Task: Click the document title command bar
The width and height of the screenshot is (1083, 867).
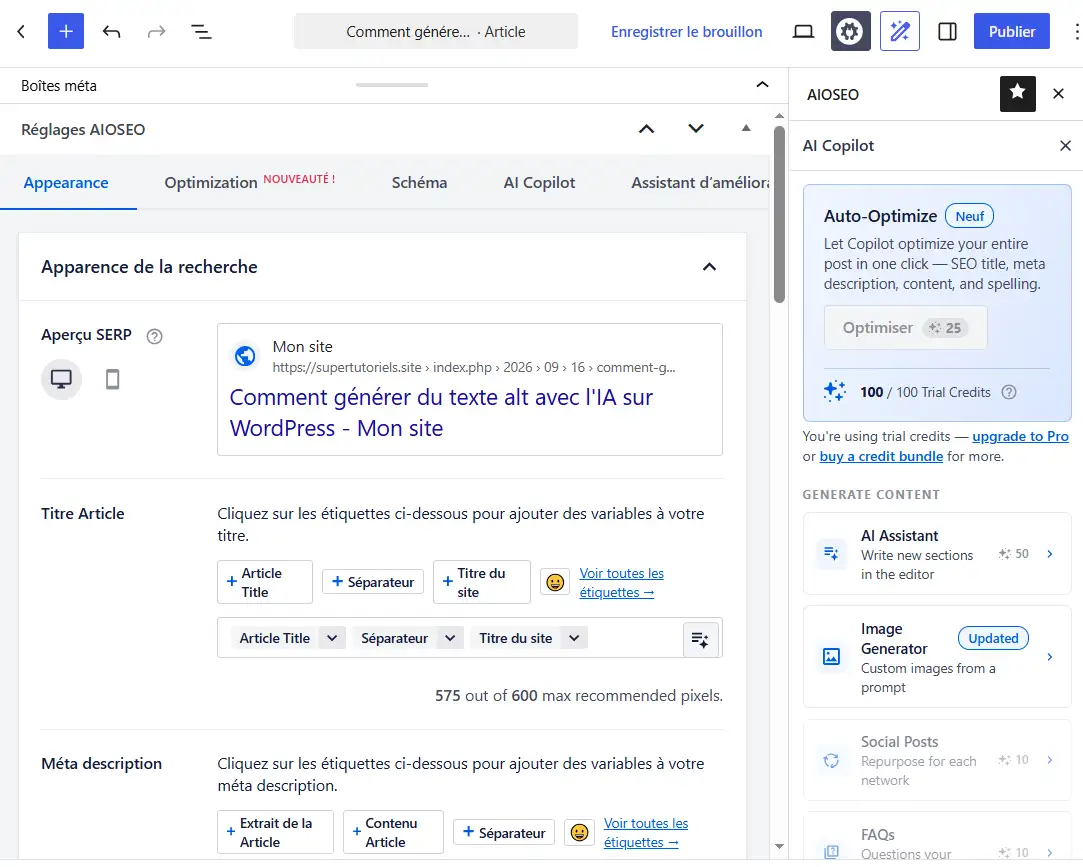Action: coord(436,31)
